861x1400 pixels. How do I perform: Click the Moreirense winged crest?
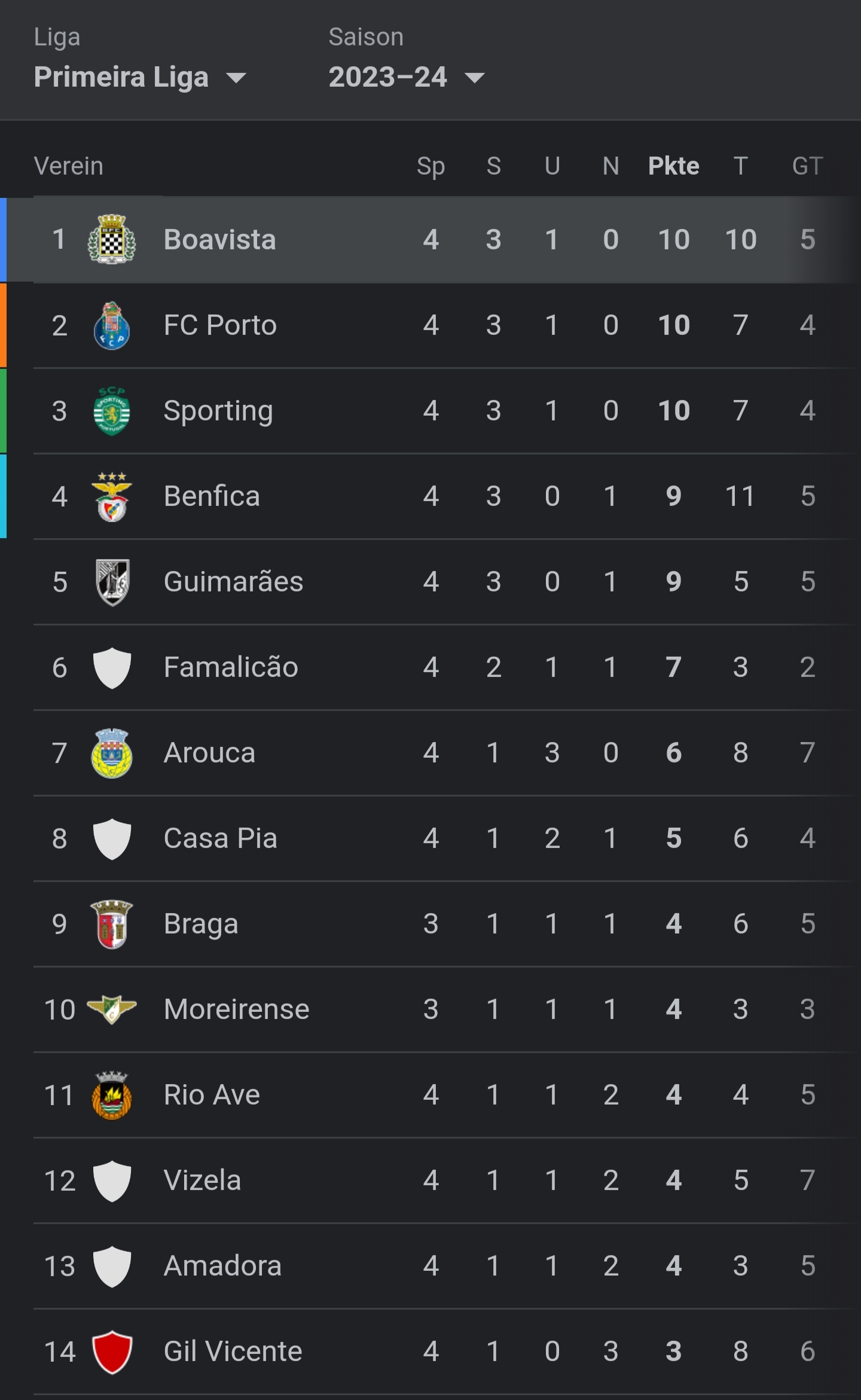112,1009
